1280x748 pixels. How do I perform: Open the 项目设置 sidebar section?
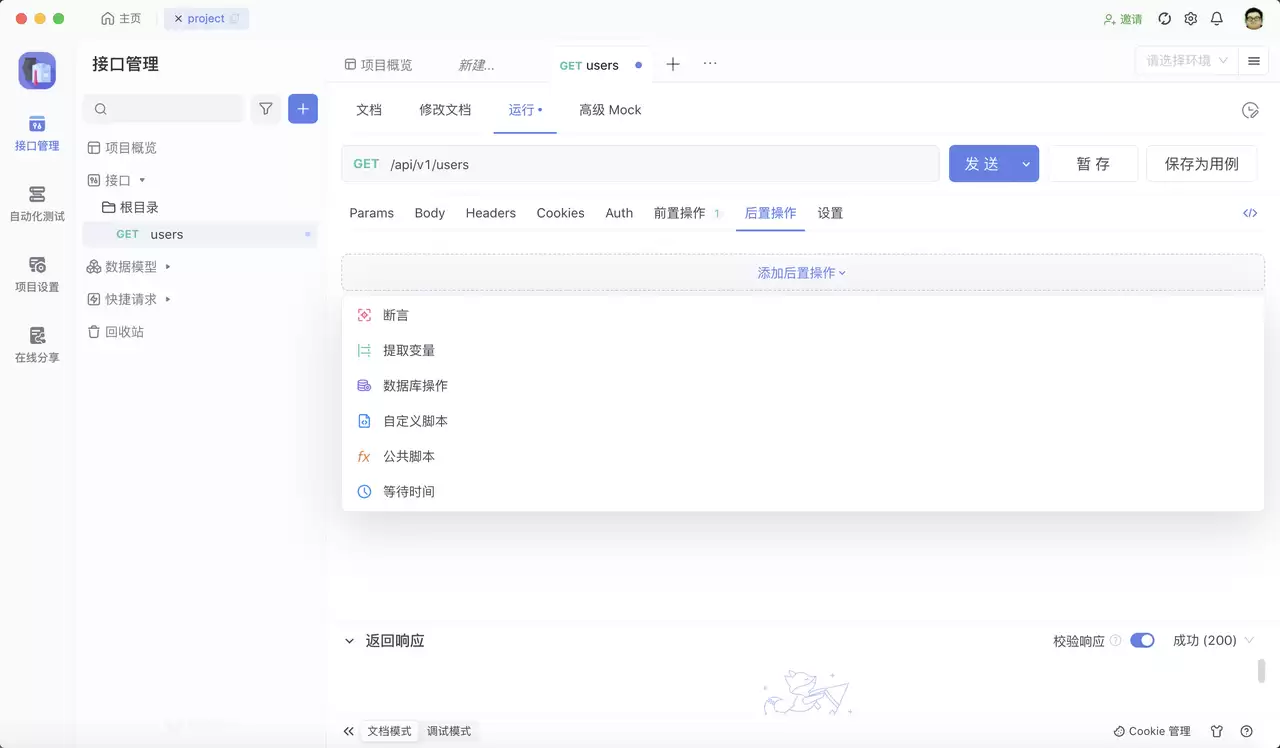pos(37,274)
